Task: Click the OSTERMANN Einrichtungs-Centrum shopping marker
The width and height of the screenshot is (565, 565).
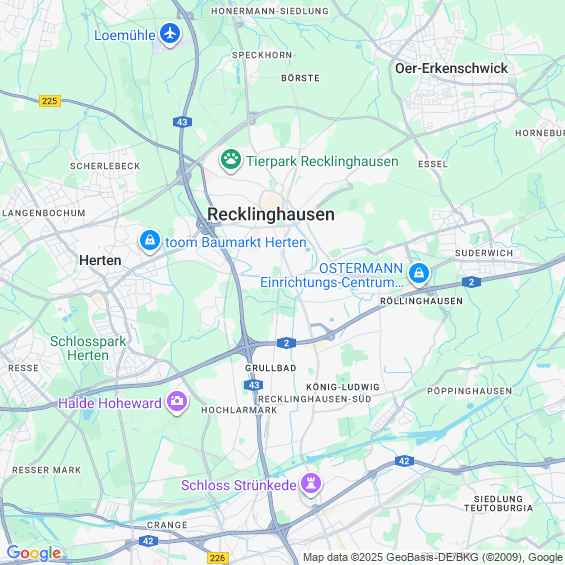Action: [419, 274]
